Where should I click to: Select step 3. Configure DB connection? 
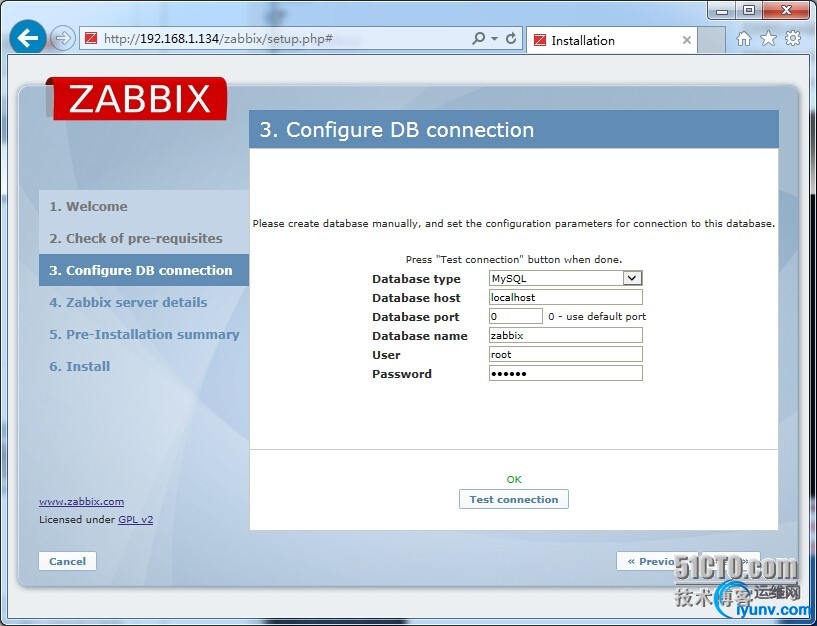(144, 270)
